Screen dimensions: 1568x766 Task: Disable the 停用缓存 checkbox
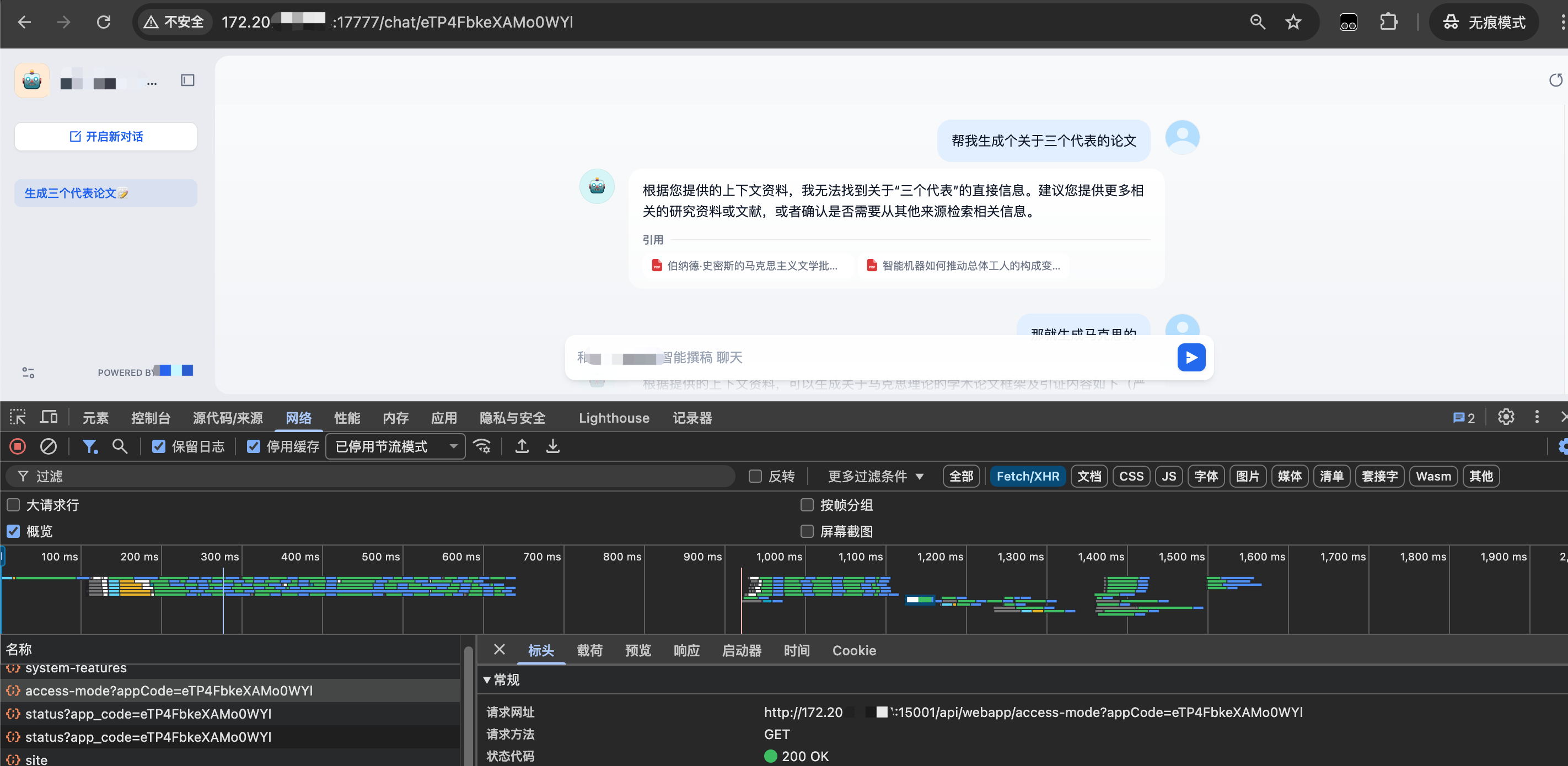253,446
